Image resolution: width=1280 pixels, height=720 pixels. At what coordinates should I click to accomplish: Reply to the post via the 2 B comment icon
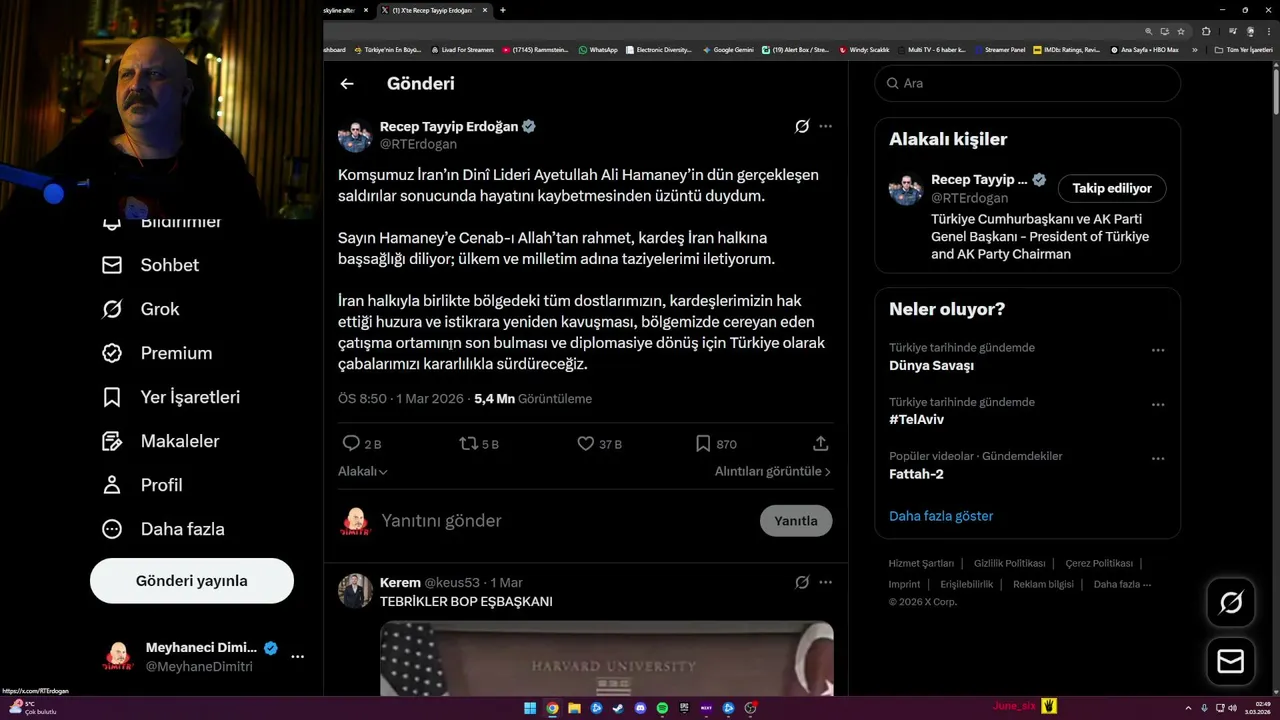[351, 443]
